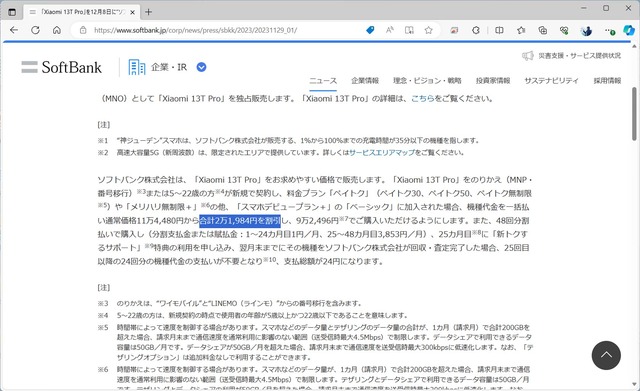The height and width of the screenshot is (391, 640).
Task: View site information padlock icon
Action: [x=83, y=30]
